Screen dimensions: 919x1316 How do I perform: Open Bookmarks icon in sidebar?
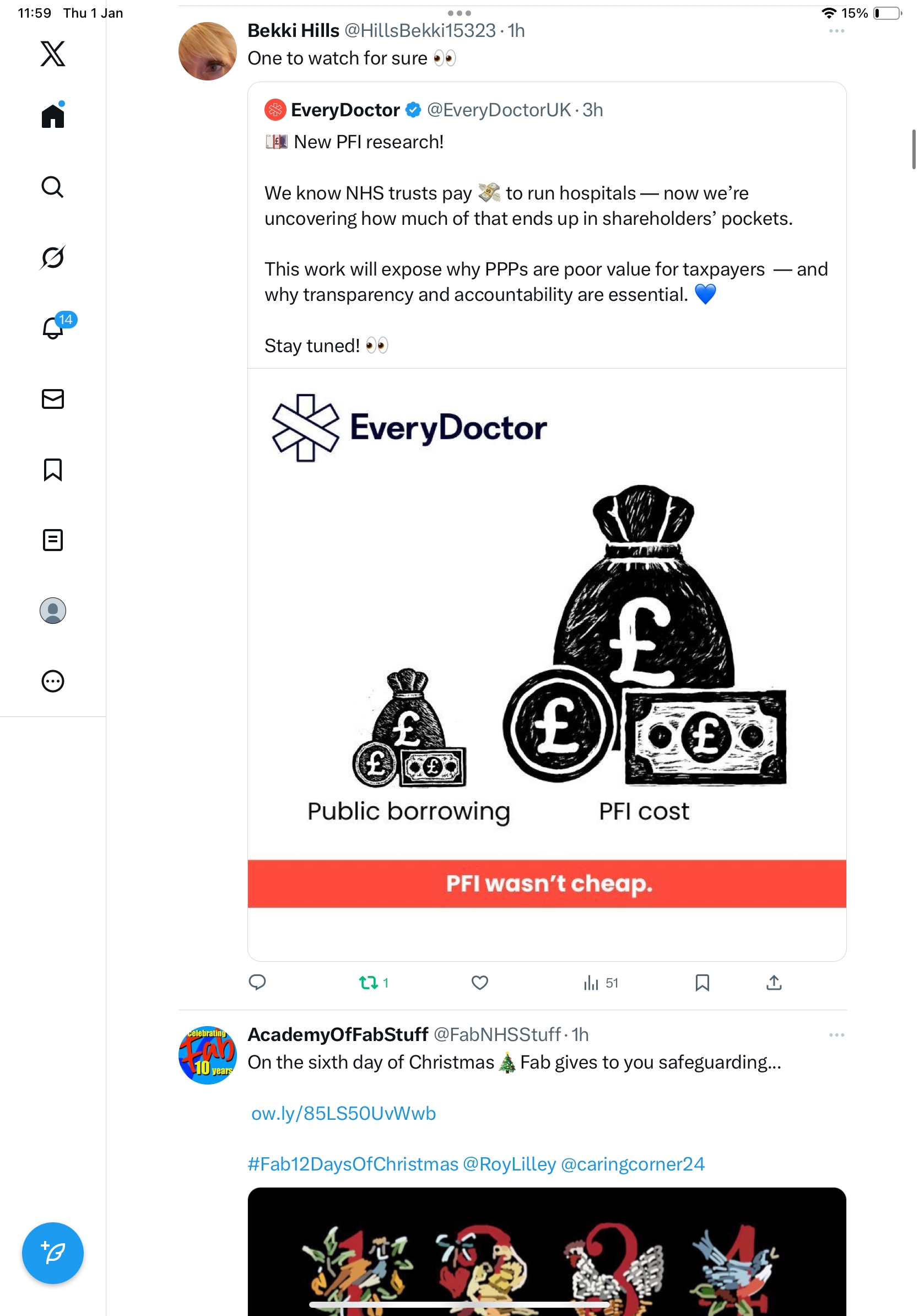[53, 470]
